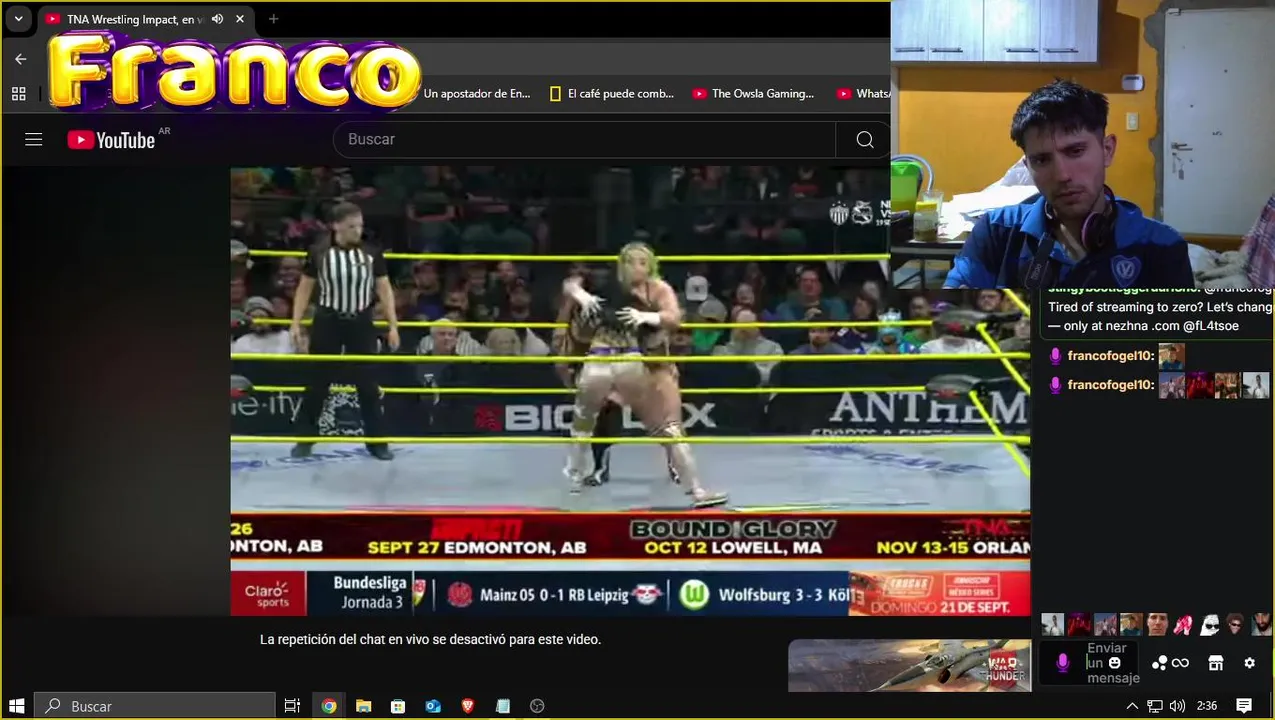Open the Notepad taskbar icon
The height and width of the screenshot is (720, 1275).
(503, 706)
